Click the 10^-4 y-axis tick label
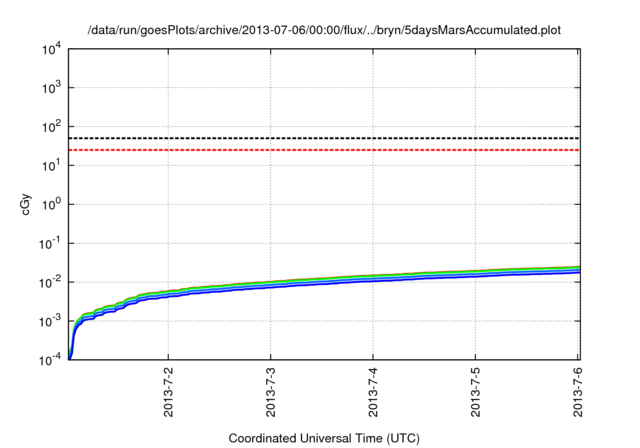 tap(50, 360)
